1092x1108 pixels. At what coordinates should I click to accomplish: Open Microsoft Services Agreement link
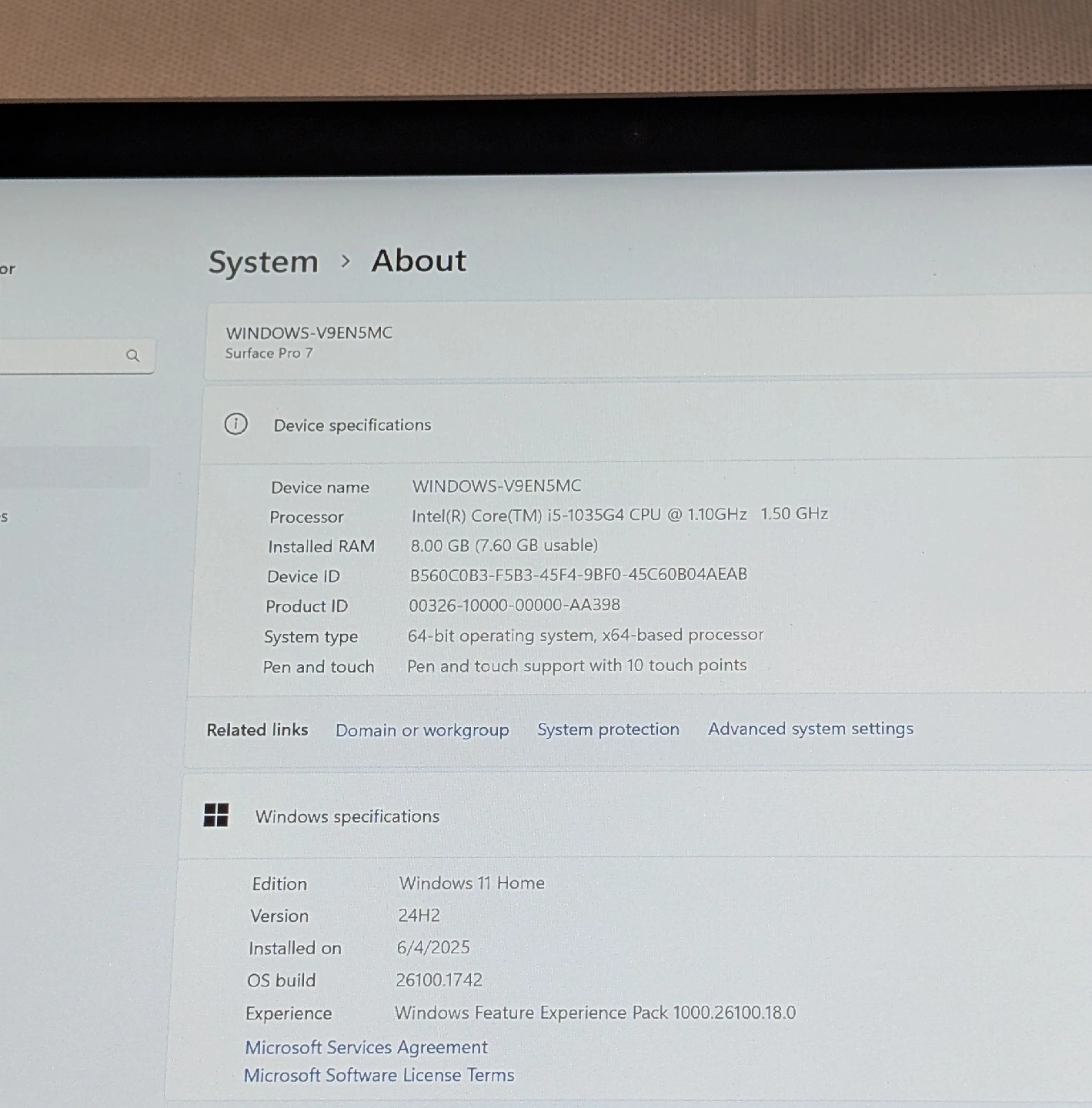click(x=366, y=1047)
